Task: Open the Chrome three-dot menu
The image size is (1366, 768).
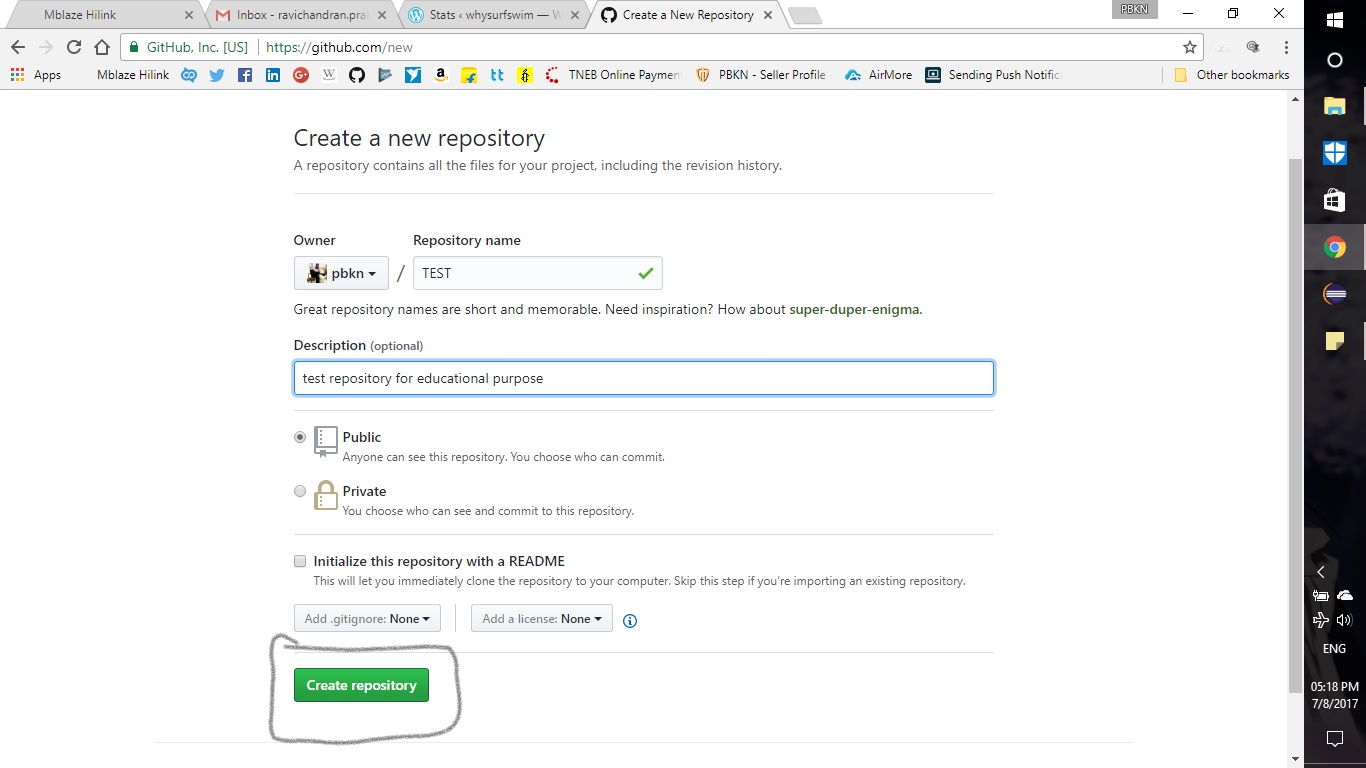Action: click(1286, 47)
